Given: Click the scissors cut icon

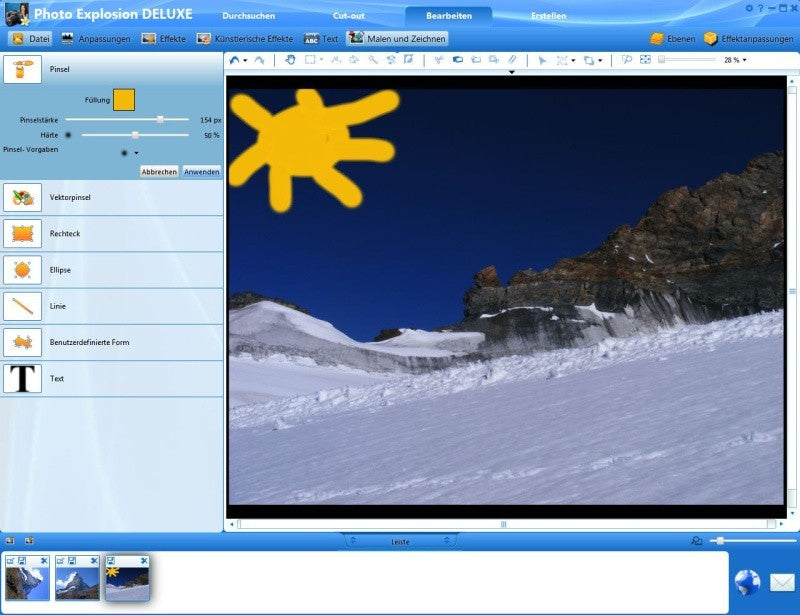Looking at the screenshot, I should point(439,60).
